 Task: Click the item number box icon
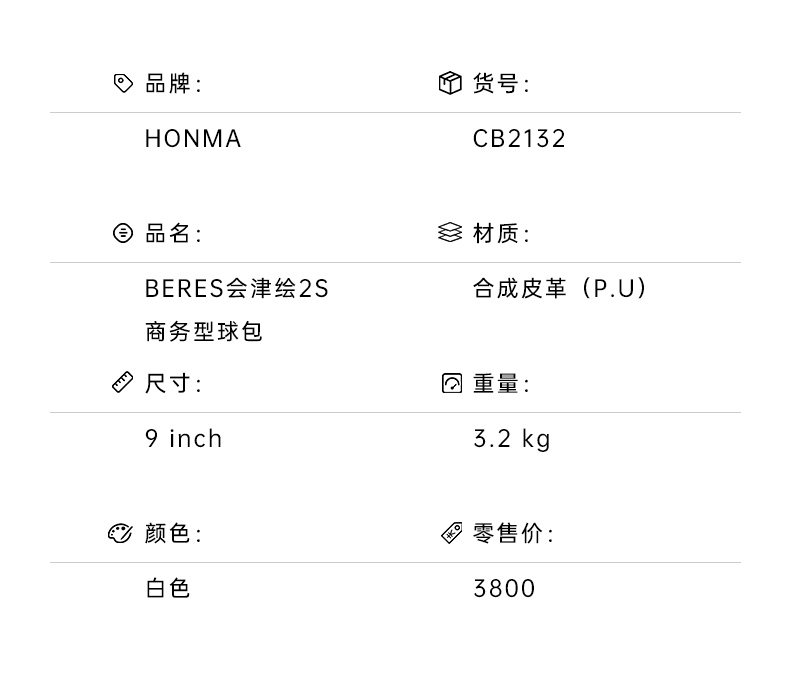[450, 83]
